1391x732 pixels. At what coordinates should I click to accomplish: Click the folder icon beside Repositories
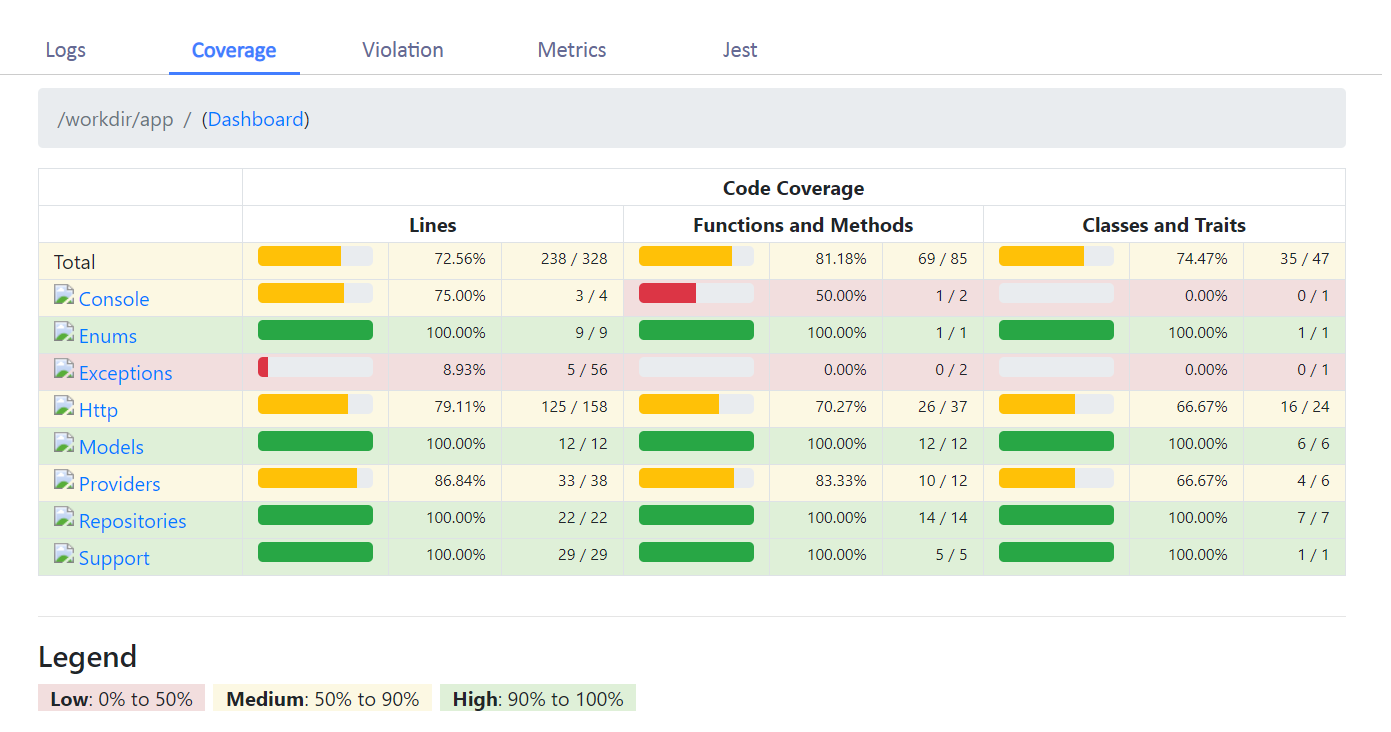coord(64,517)
